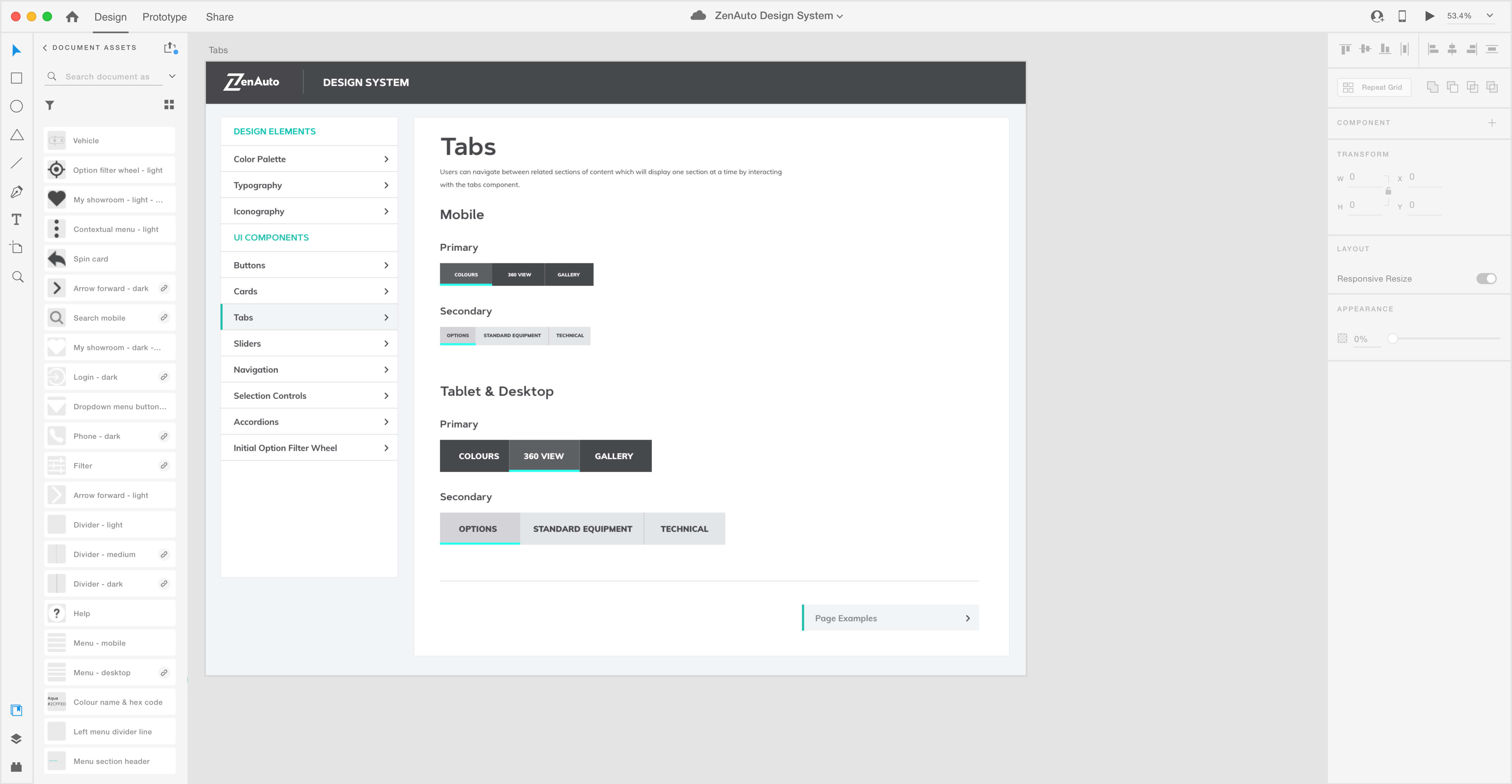Switch to the Prototype tab
Viewport: 1512px width, 784px height.
click(x=164, y=17)
